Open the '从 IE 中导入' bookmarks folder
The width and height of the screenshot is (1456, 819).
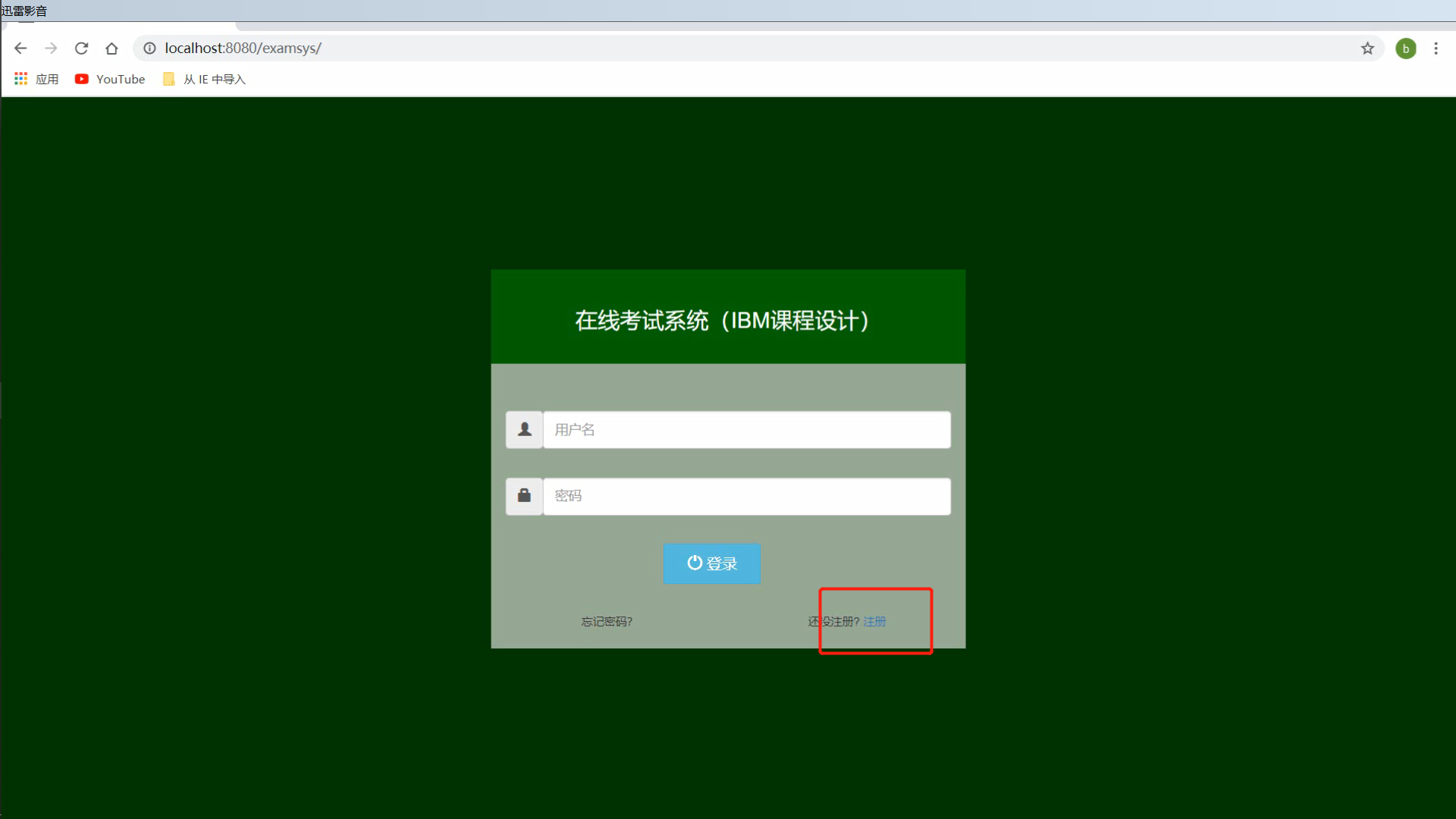coord(205,79)
